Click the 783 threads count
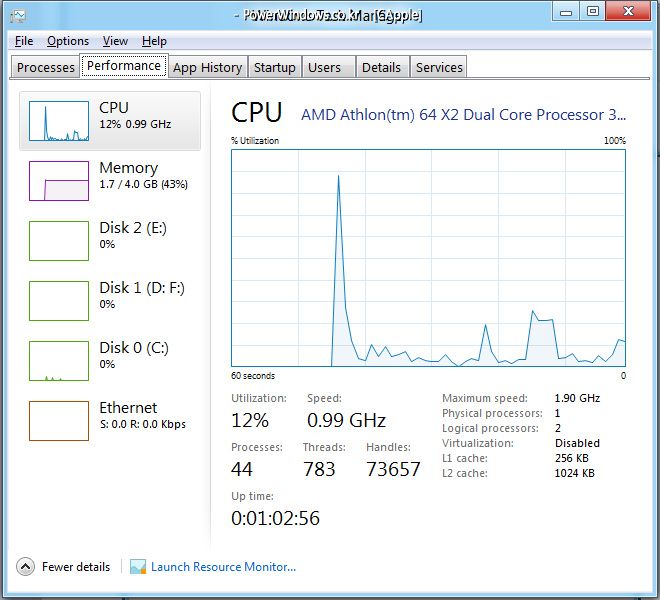 pyautogui.click(x=319, y=469)
